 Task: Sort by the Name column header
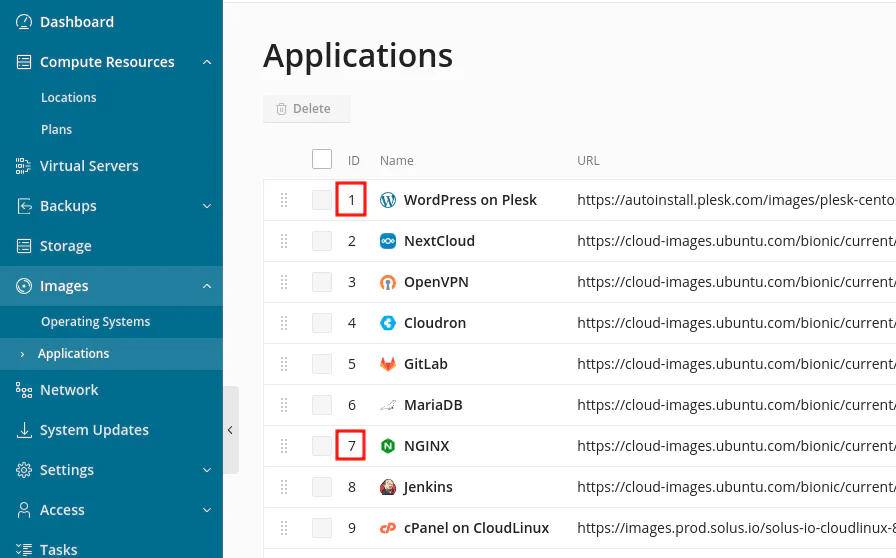pyautogui.click(x=397, y=161)
